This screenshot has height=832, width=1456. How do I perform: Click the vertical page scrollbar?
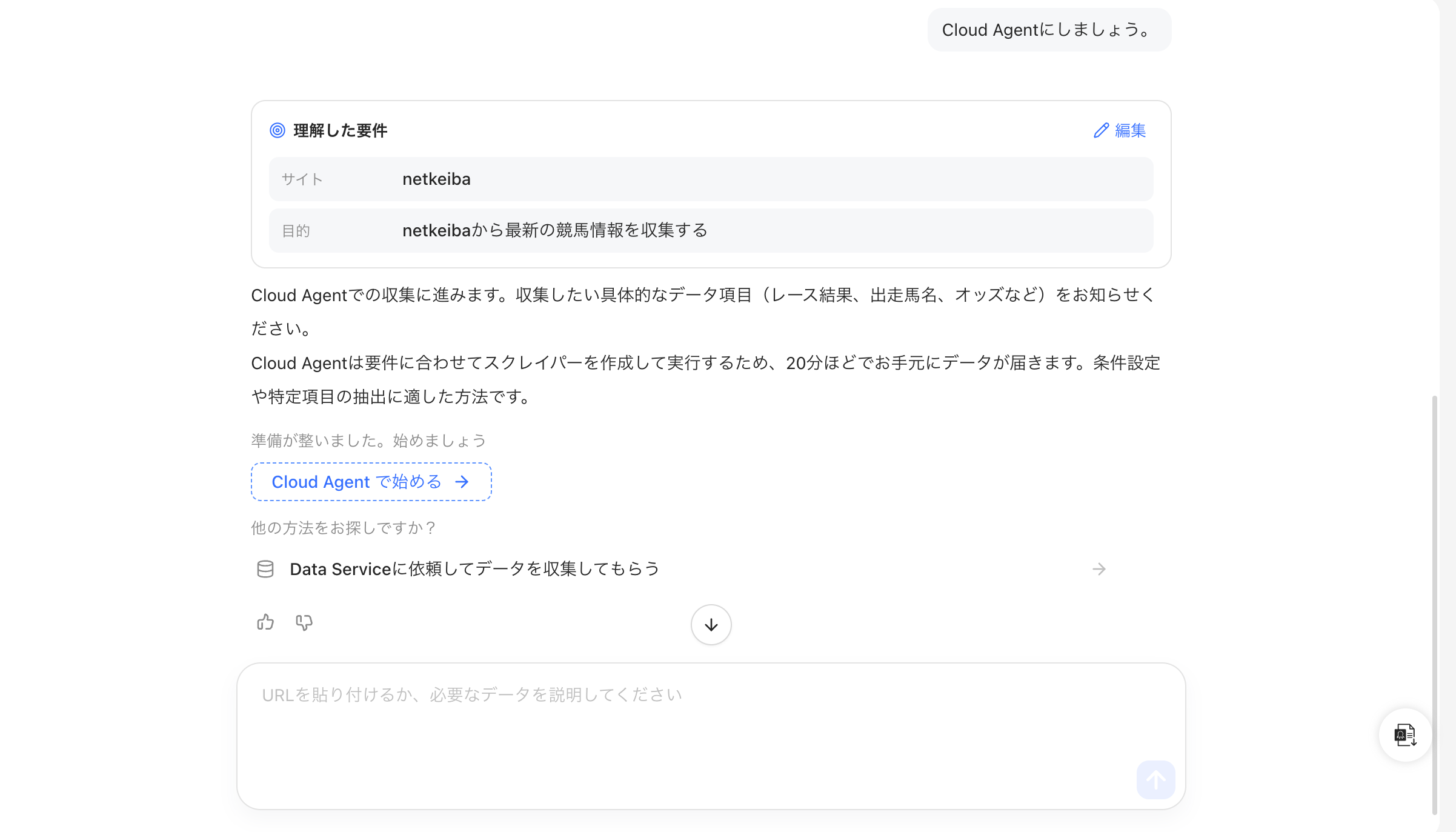pyautogui.click(x=1434, y=605)
